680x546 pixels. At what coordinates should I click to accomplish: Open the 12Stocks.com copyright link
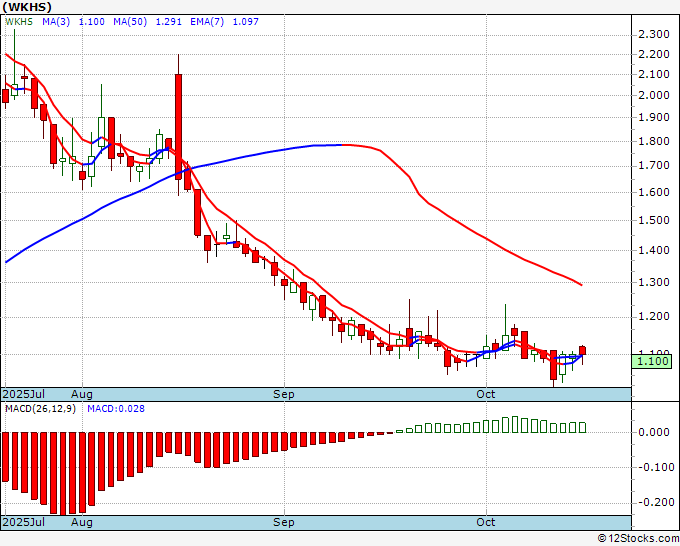click(638, 538)
